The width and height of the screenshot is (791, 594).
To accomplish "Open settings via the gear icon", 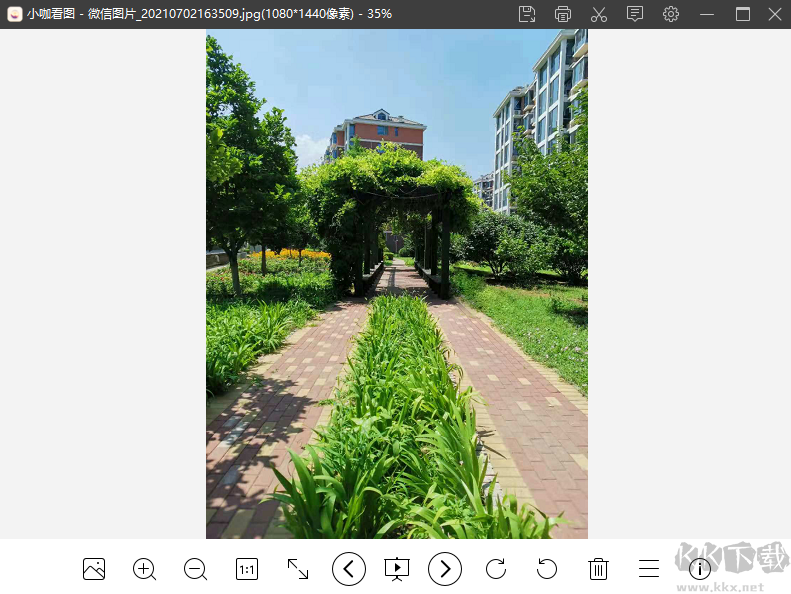I will tap(671, 14).
